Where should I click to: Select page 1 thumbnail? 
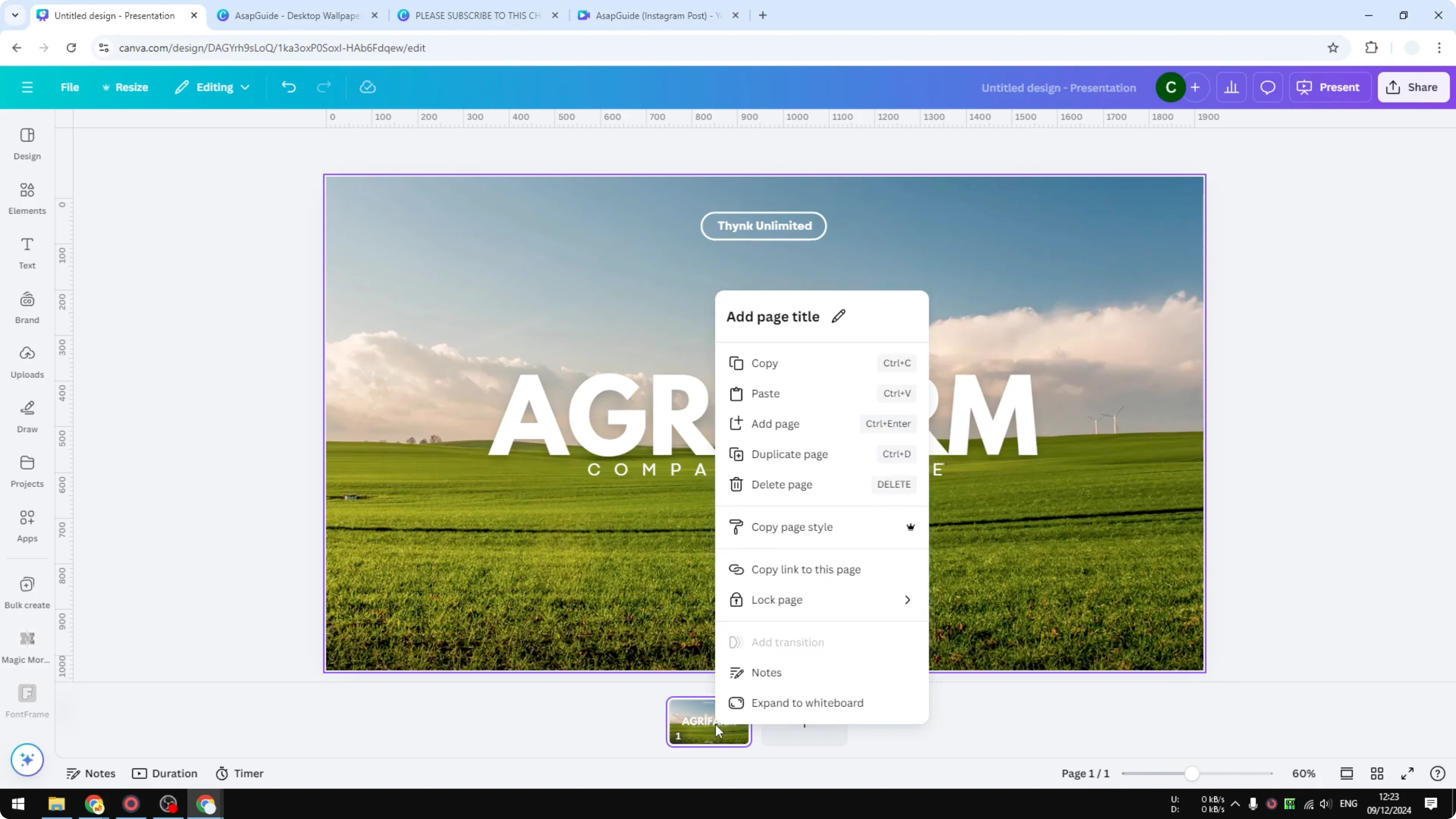(708, 722)
